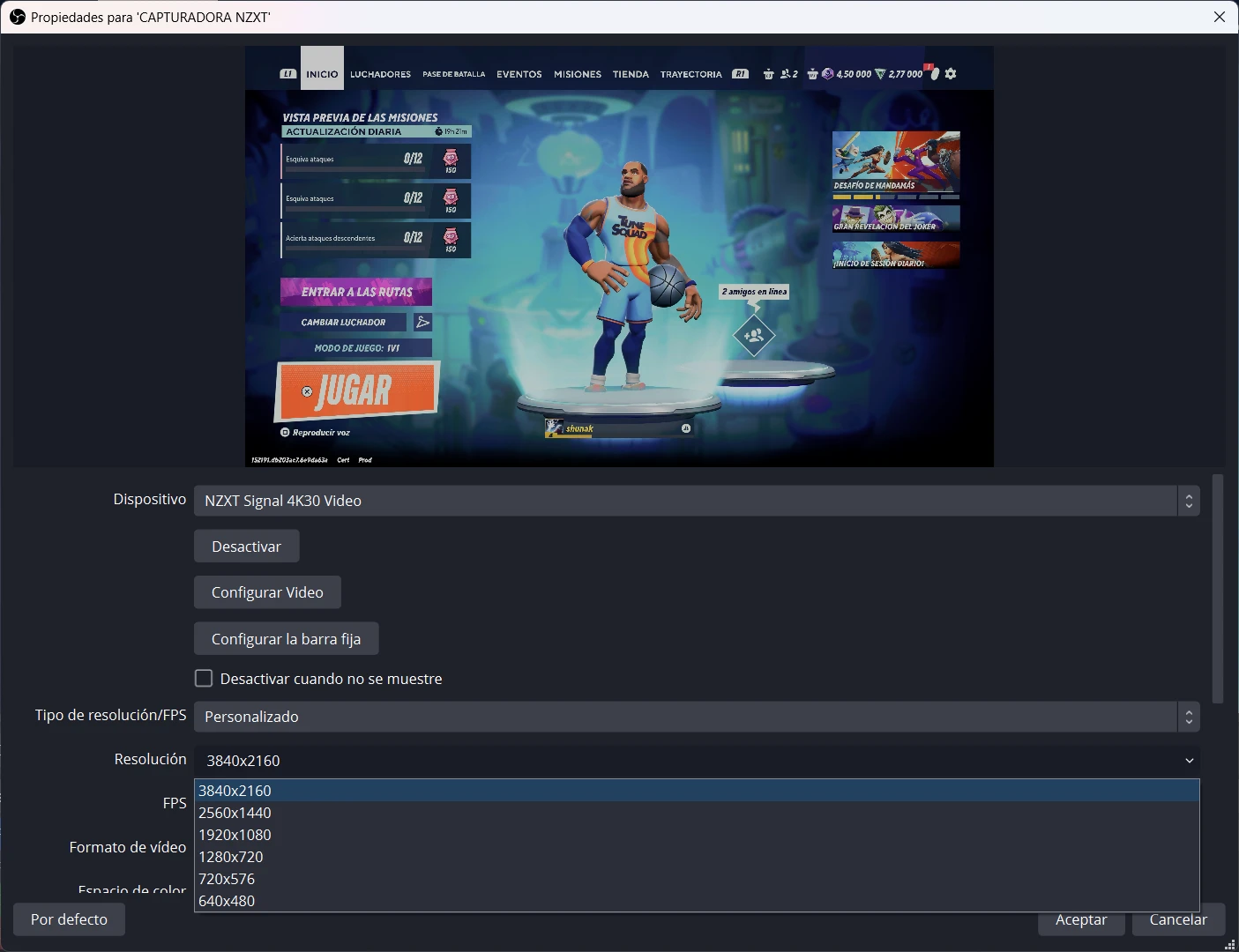Collapse the Resolución dropdown chevron
This screenshot has height=952, width=1239.
(1190, 761)
